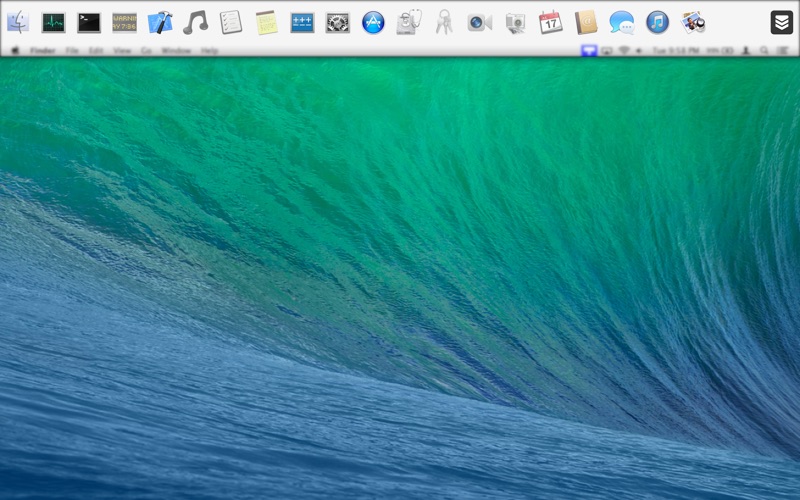Open the File menu
The width and height of the screenshot is (800, 500).
pyautogui.click(x=72, y=51)
